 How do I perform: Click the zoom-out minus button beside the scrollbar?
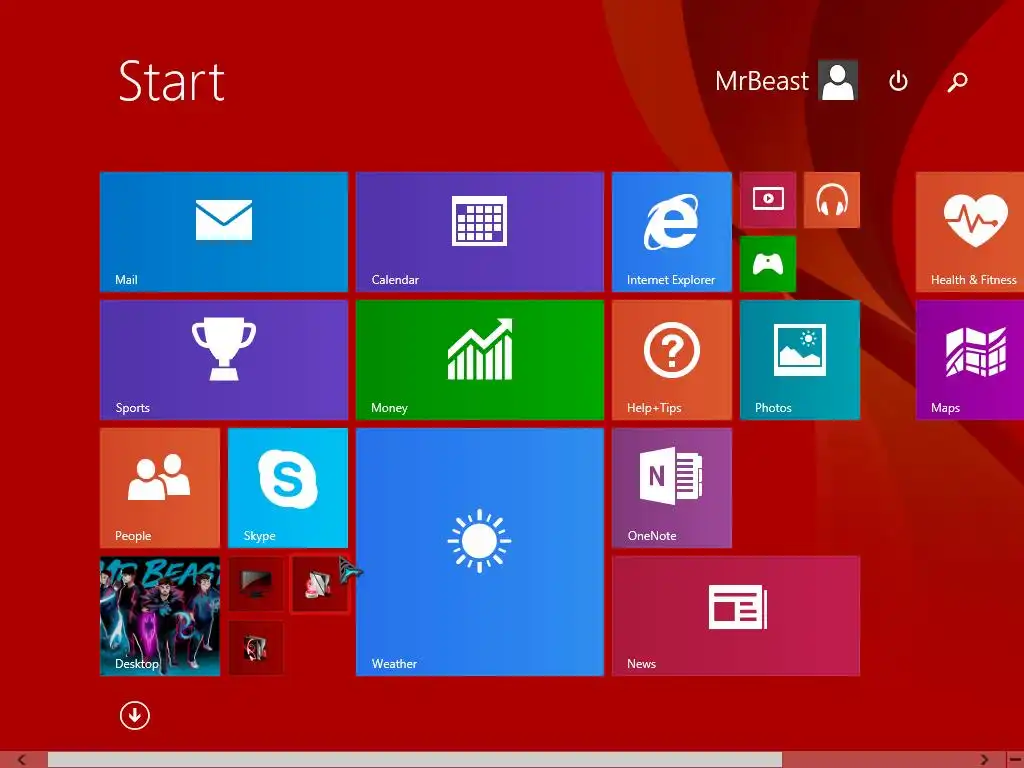[1014, 760]
